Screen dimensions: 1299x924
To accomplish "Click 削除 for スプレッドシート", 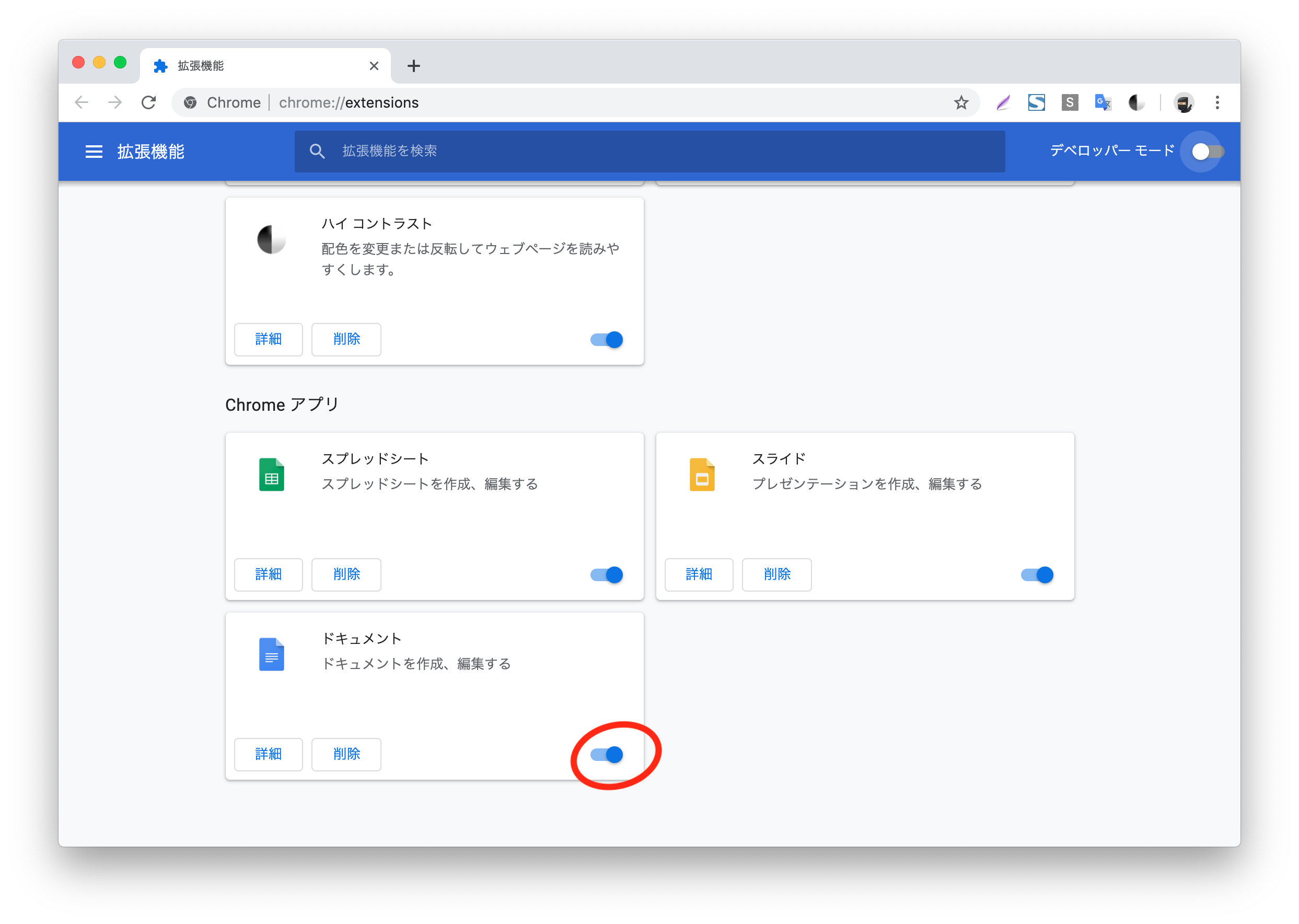I will coord(346,575).
